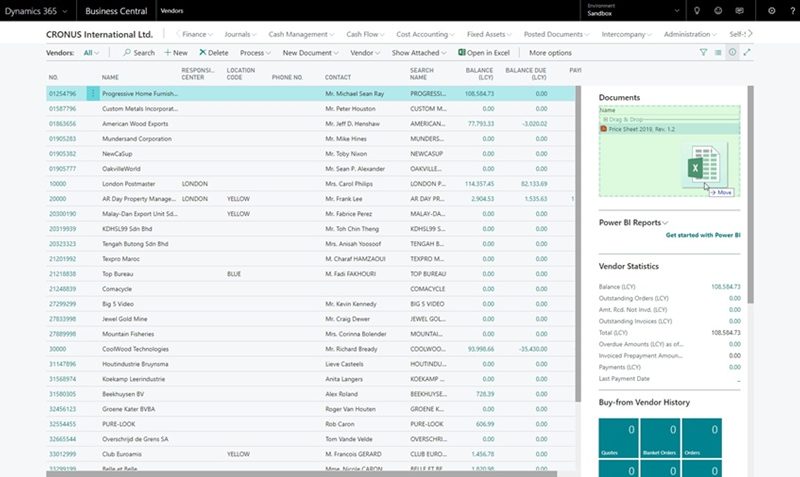Viewport: 800px width, 477px height.
Task: Toggle the FactBox information pane icon
Action: click(732, 53)
